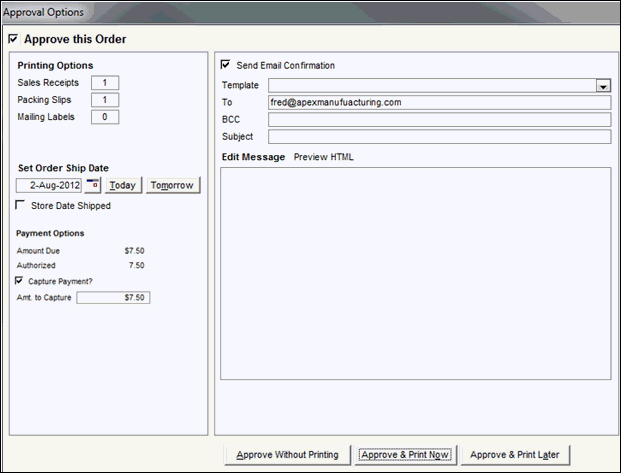Uncheck Send Email Confirmation
Image resolution: width=621 pixels, height=473 pixels.
225,65
